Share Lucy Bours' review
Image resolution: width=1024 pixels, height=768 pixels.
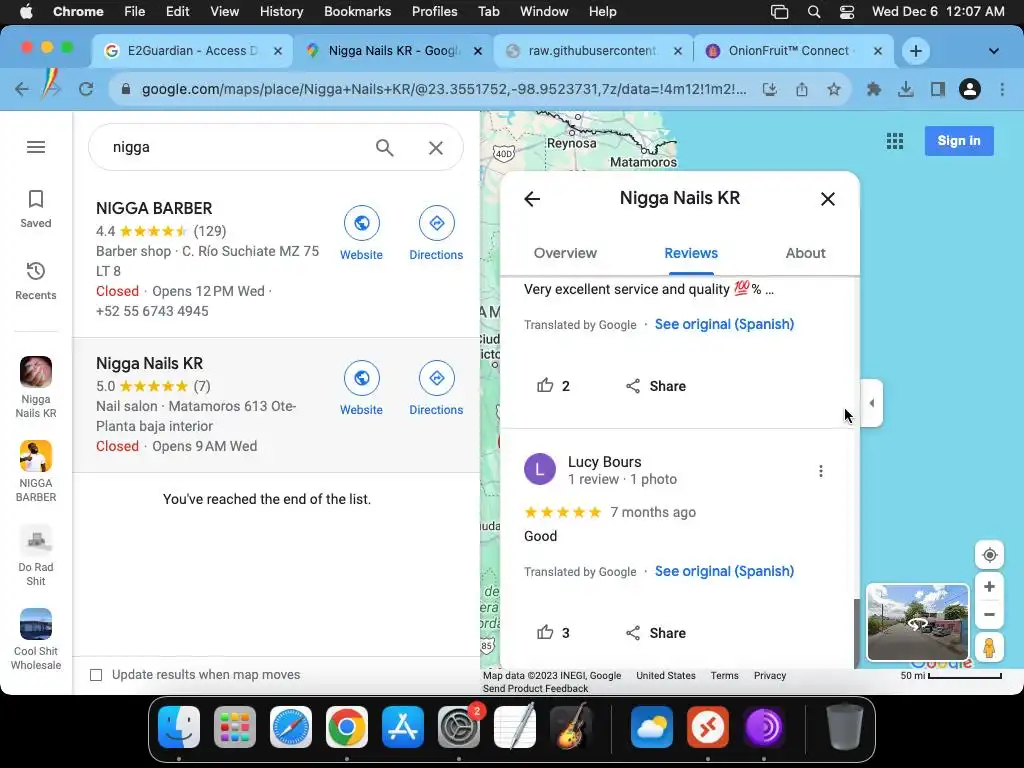coord(656,633)
